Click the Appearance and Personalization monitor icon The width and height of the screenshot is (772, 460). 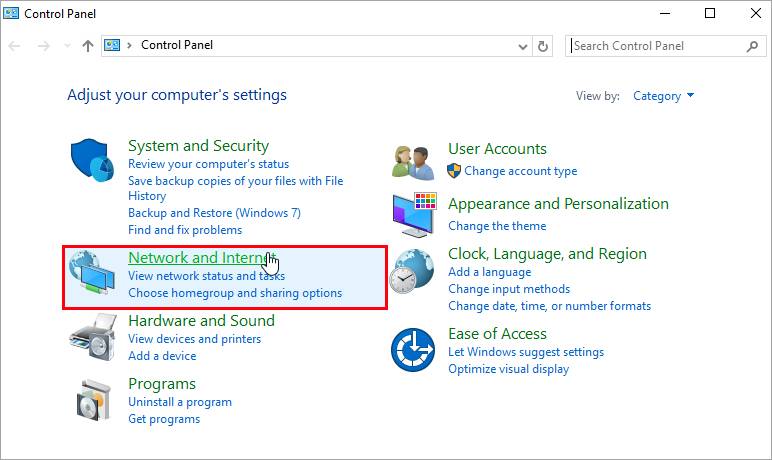[415, 215]
